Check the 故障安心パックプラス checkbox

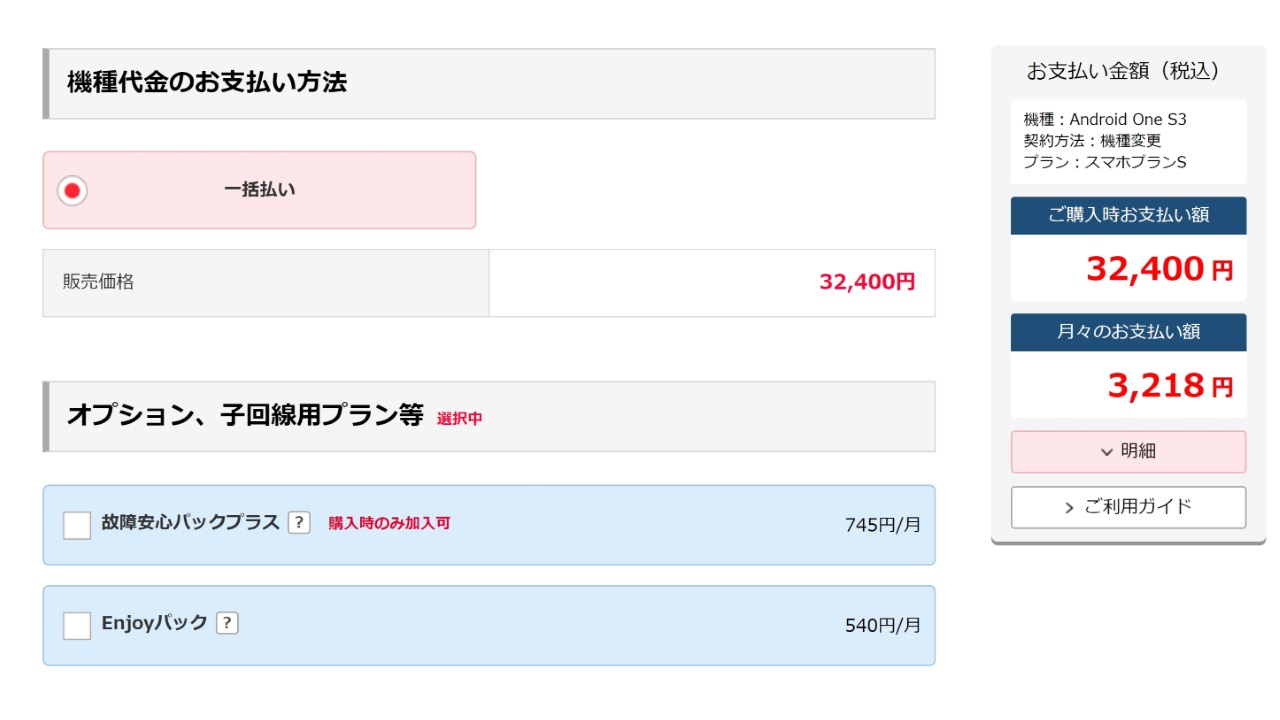[77, 525]
